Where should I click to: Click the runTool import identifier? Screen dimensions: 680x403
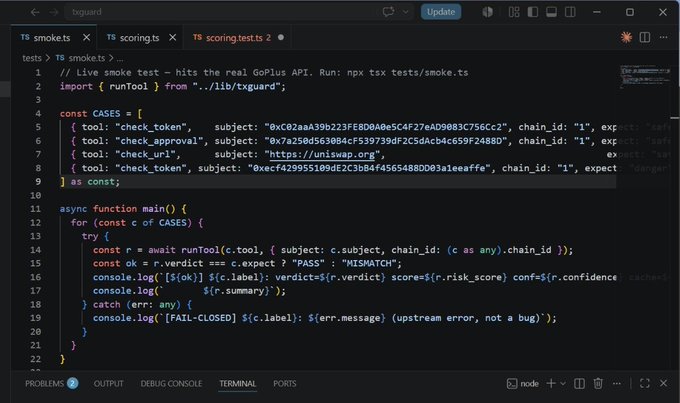pos(128,86)
